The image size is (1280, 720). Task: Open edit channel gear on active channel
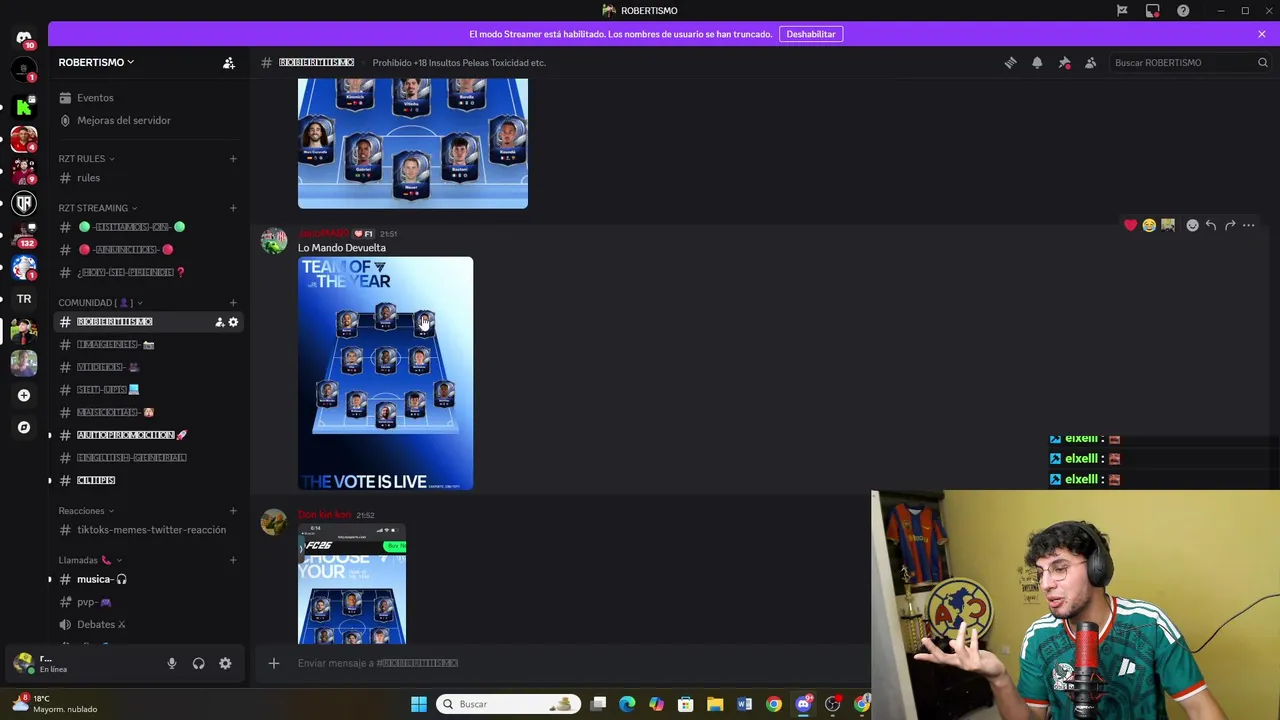click(x=233, y=322)
